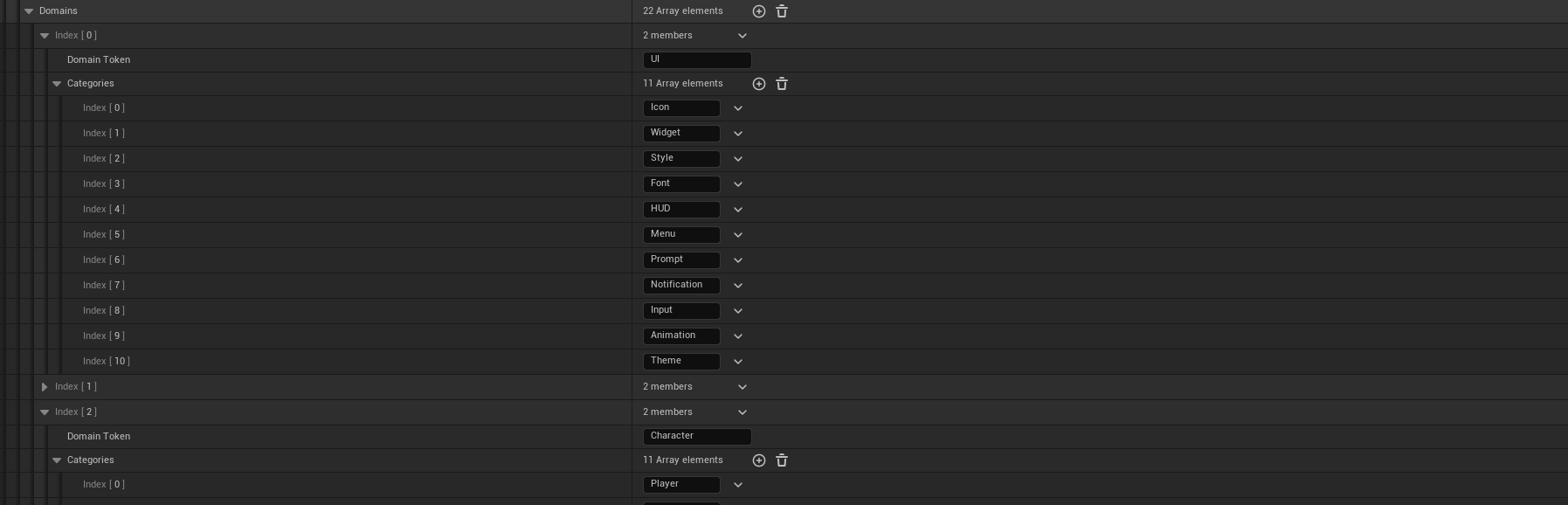Select Index [ 4 ] row label
Image resolution: width=1568 pixels, height=505 pixels.
coord(104,210)
